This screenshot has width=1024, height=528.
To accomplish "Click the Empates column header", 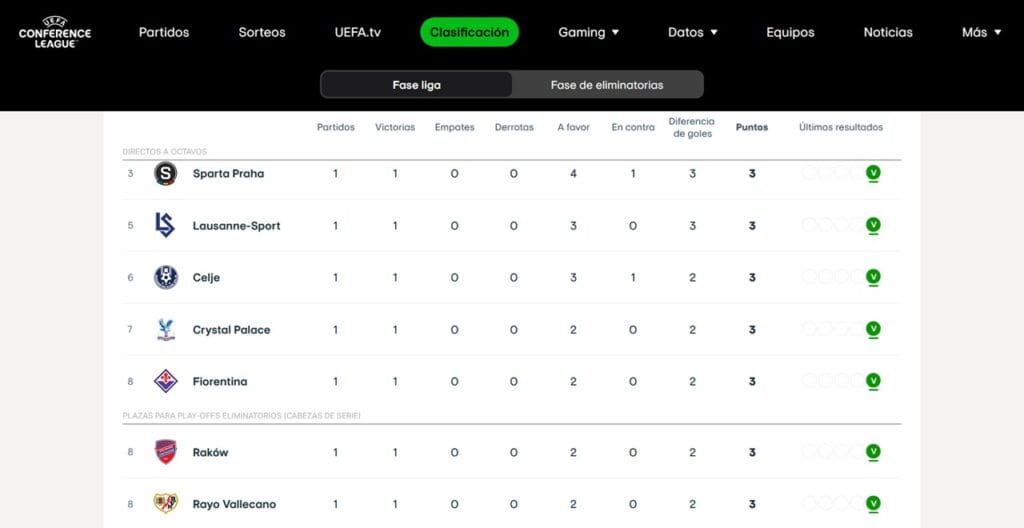I will coord(455,127).
